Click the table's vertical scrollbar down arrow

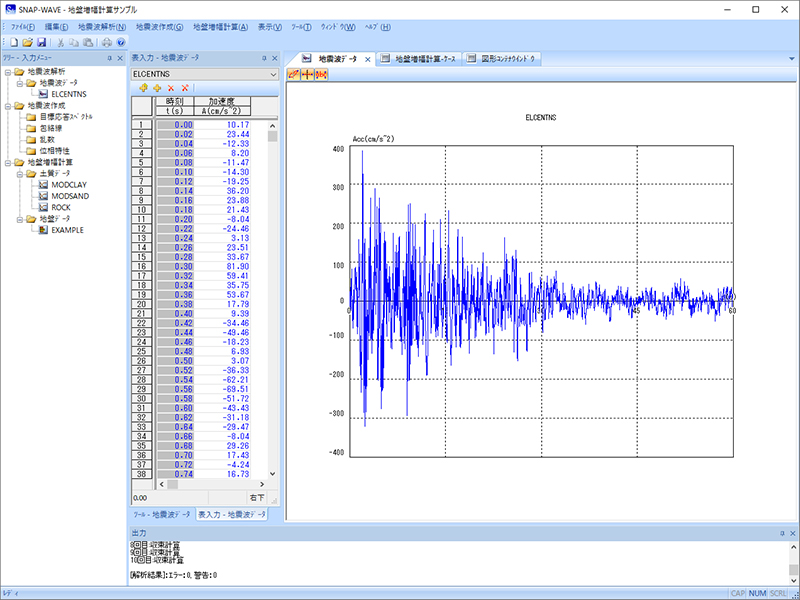273,474
